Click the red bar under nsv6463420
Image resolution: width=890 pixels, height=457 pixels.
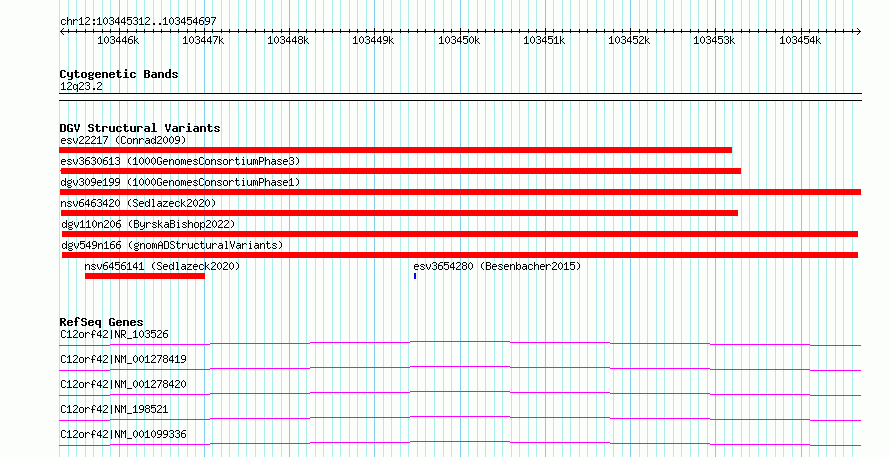pos(400,213)
